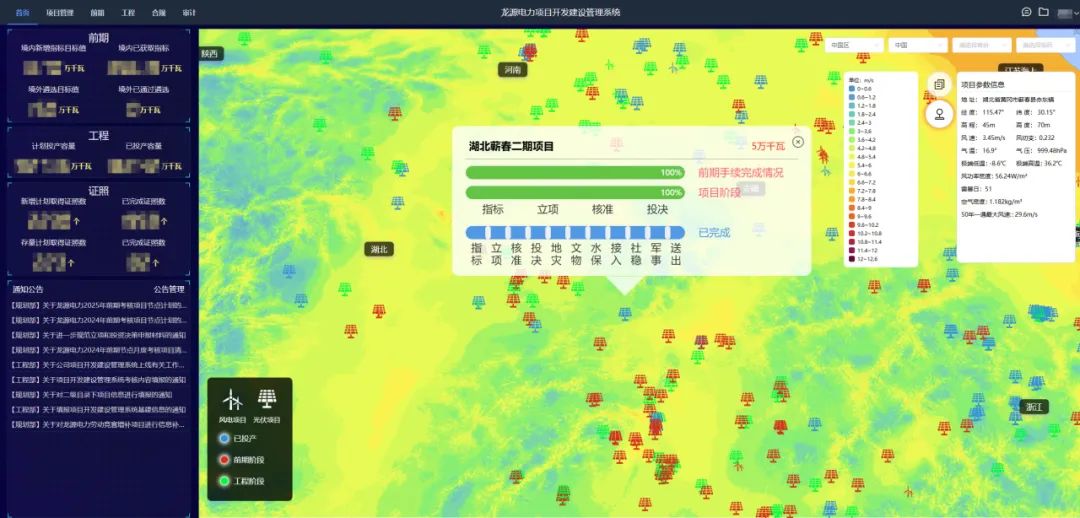Click the 浙江 province map label
Image resolution: width=1080 pixels, height=518 pixels.
click(x=1035, y=407)
